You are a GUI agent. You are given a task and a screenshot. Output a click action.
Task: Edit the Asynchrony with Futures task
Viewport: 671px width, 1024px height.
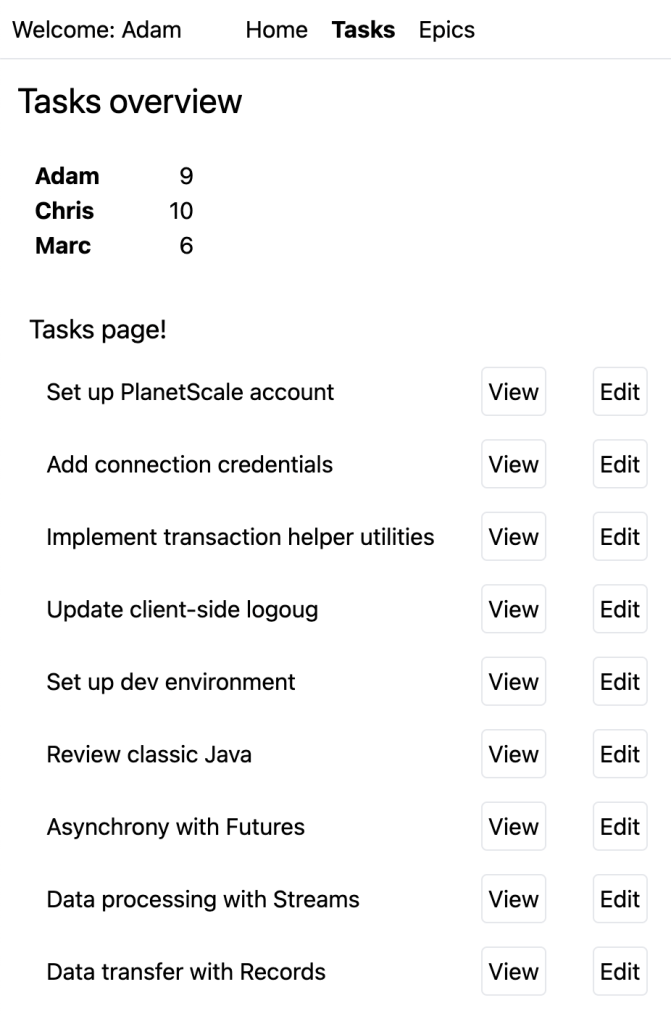pos(620,827)
